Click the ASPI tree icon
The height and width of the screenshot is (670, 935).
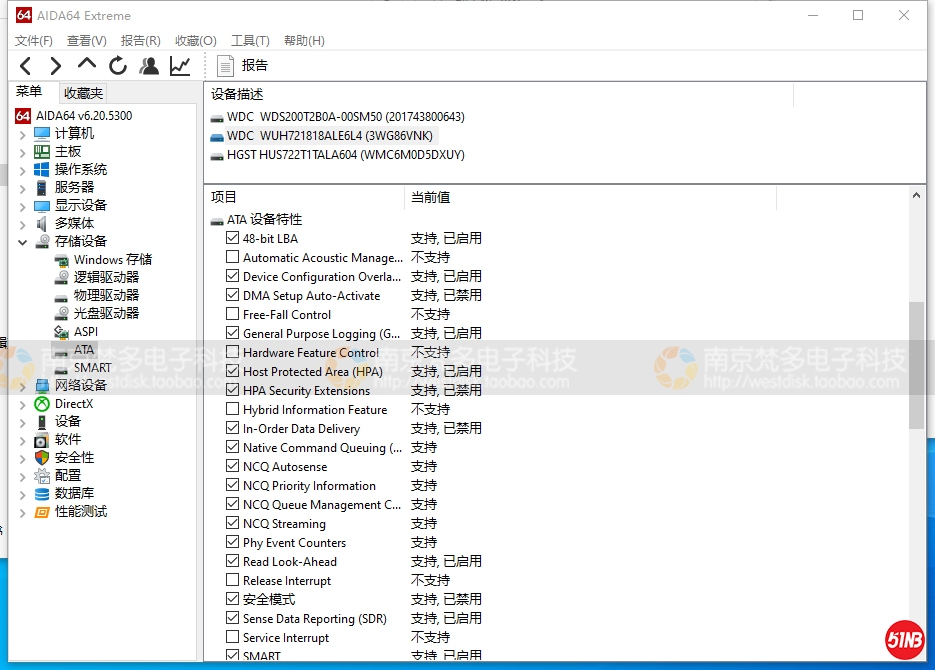tap(61, 332)
